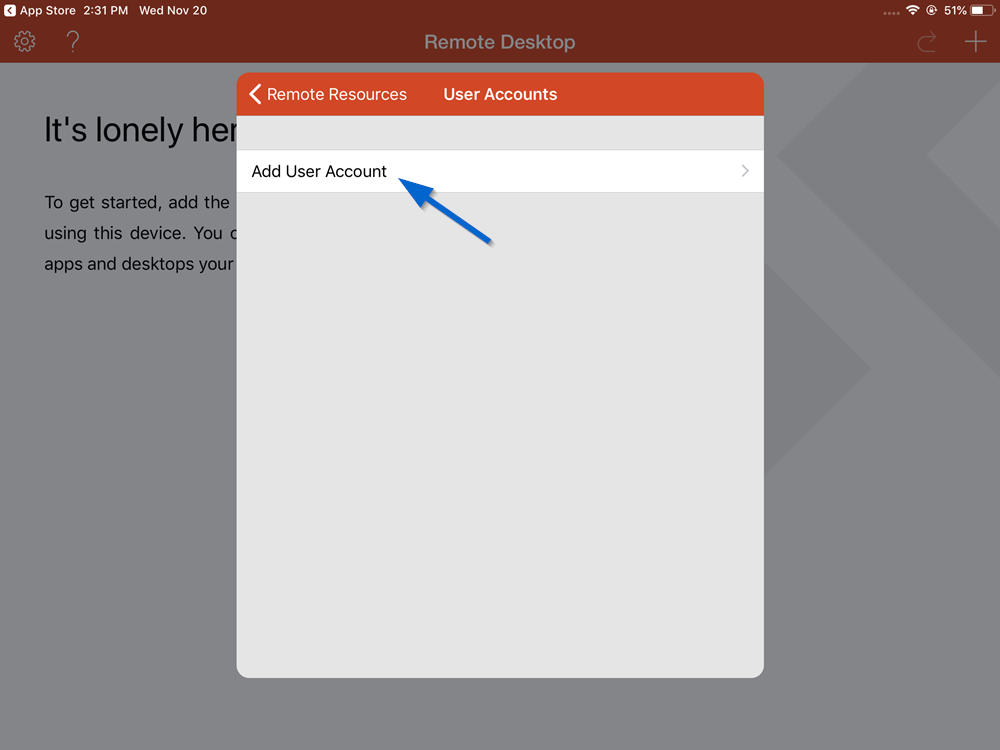Tap the Wi-Fi status icon
This screenshot has width=1000, height=750.
913,10
